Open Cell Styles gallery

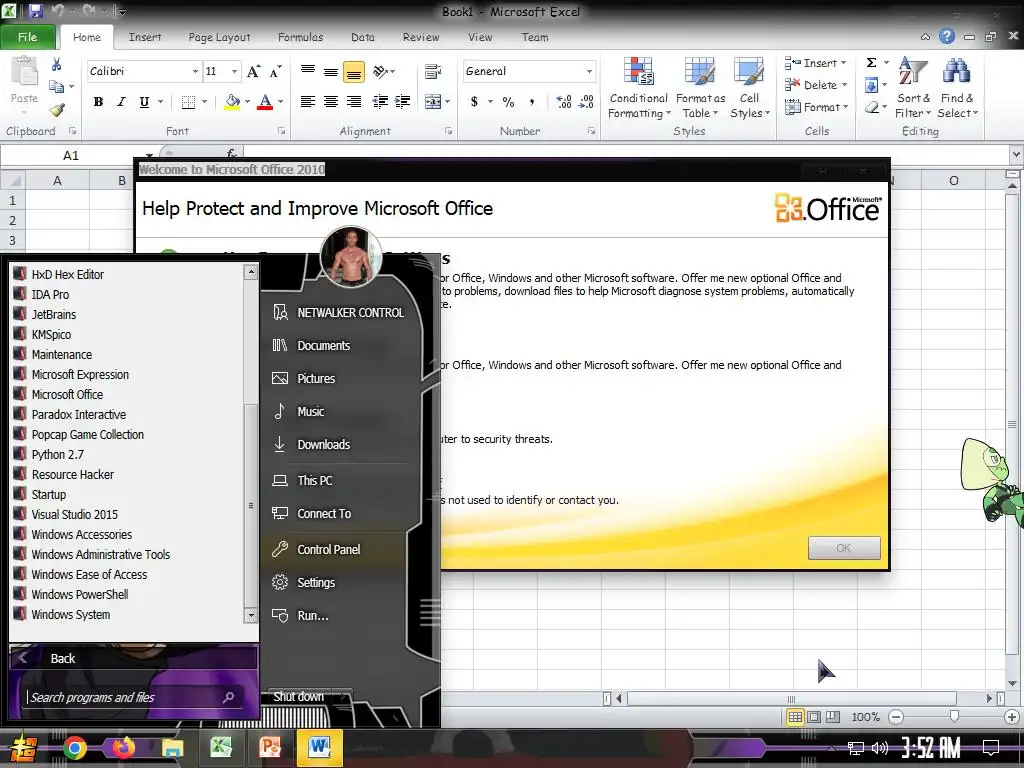(x=749, y=88)
